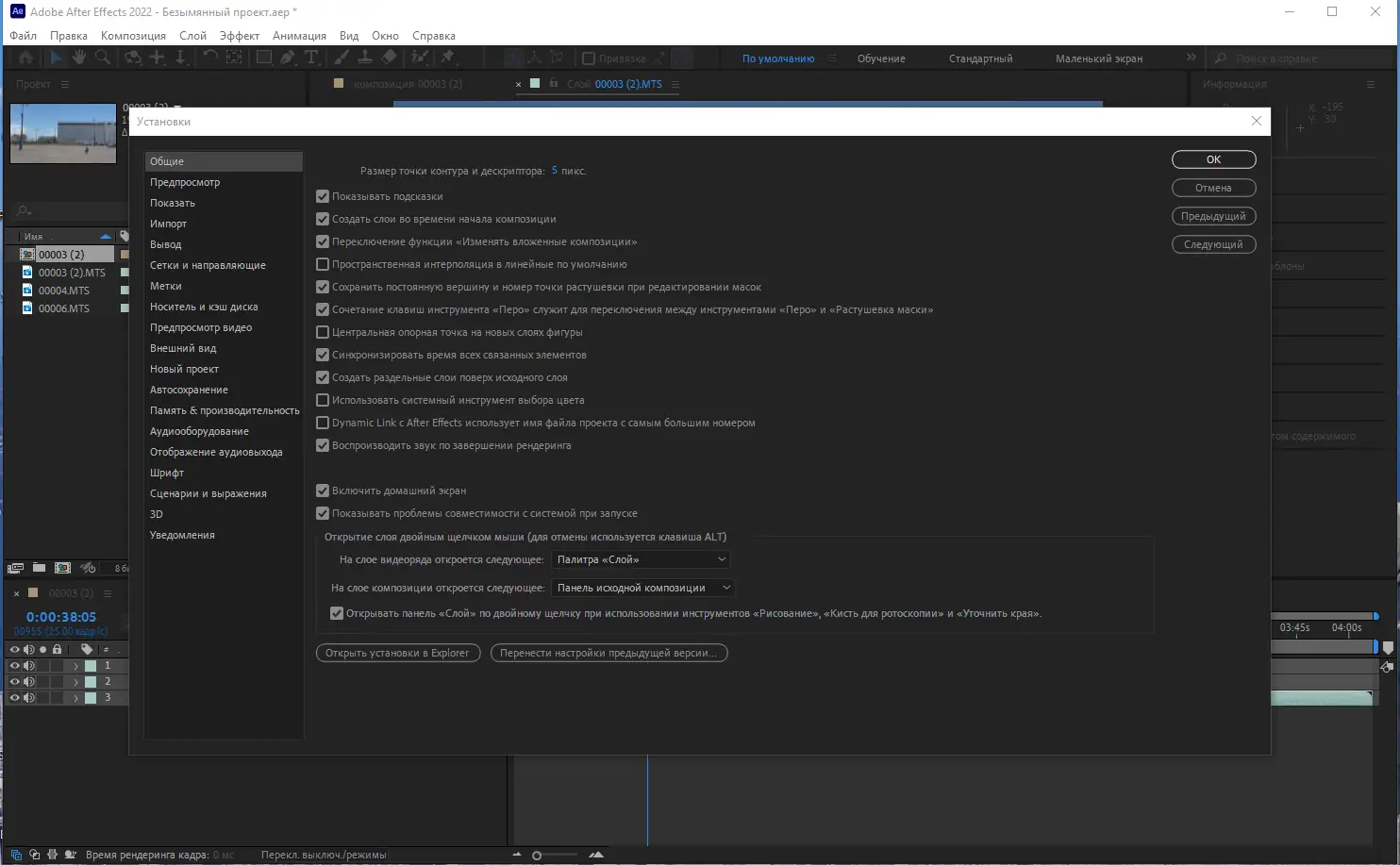Toggle 'Синхронизировать время всех связанных элементов'

click(x=323, y=355)
